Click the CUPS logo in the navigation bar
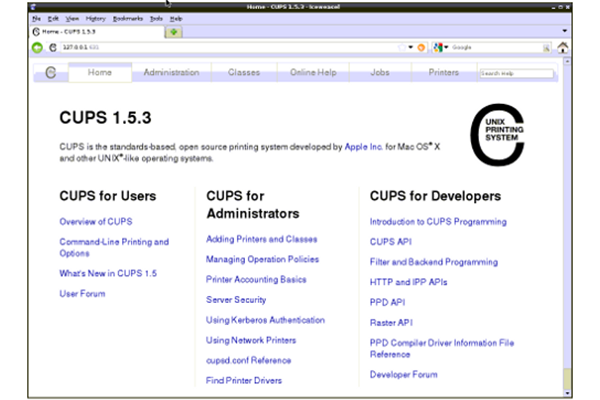The width and height of the screenshot is (600, 400). click(50, 73)
